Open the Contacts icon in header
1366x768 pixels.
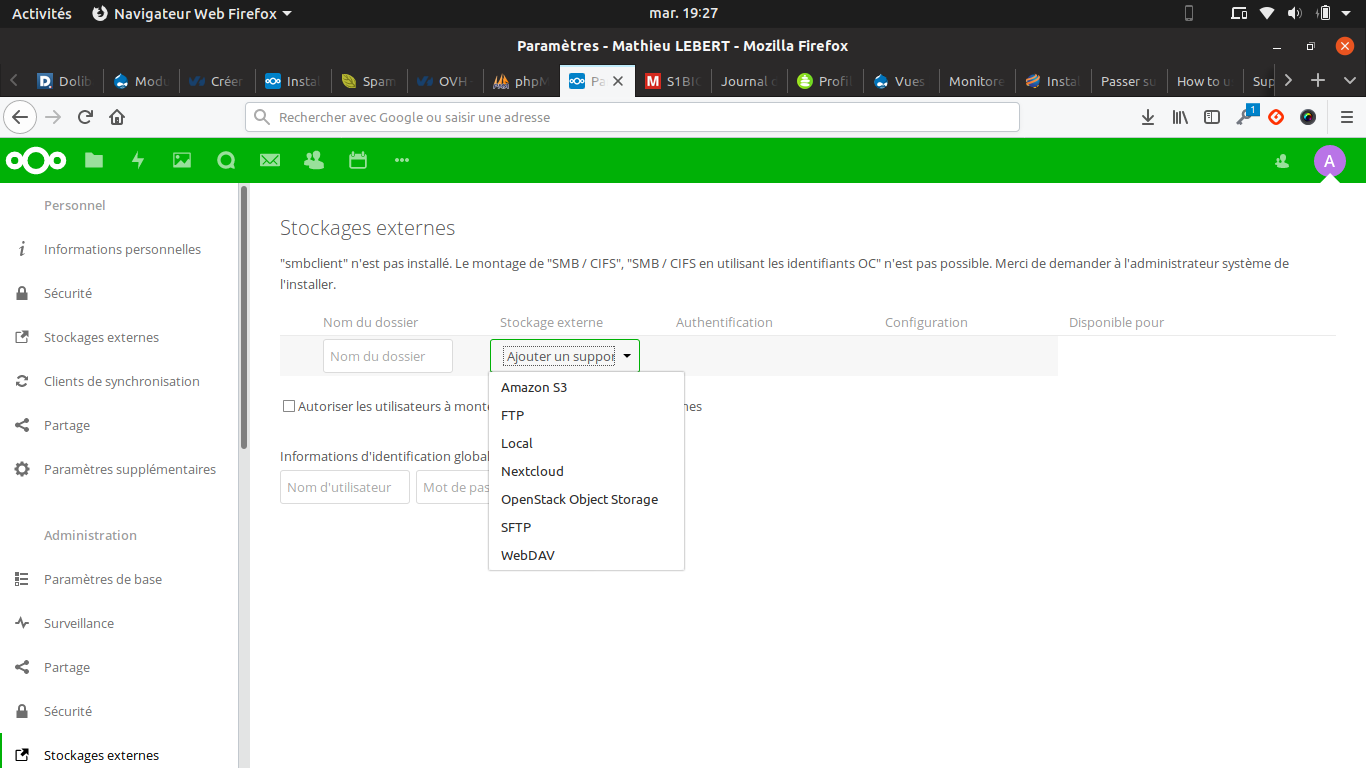pos(314,160)
